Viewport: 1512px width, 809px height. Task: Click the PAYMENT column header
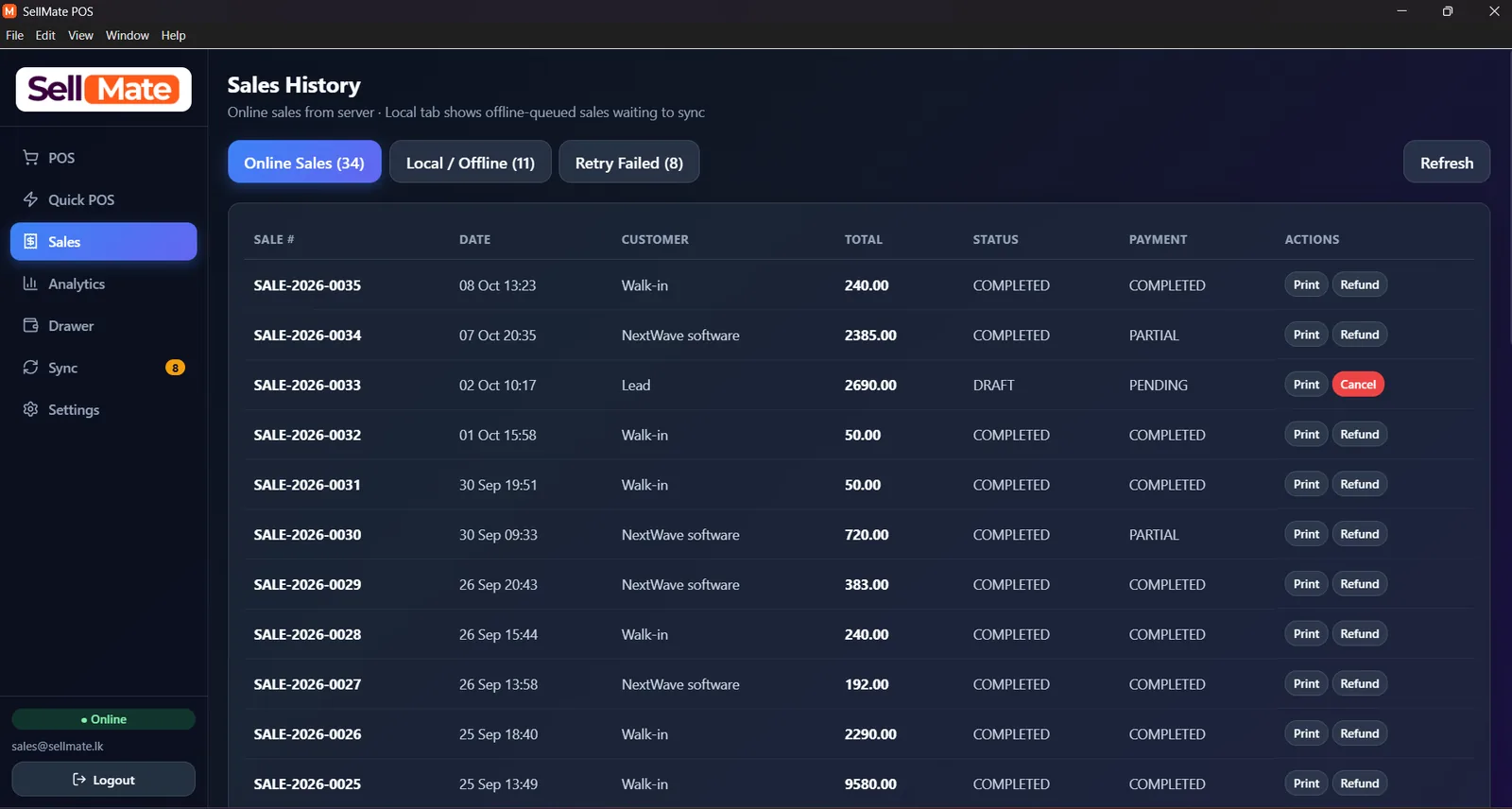1158,239
